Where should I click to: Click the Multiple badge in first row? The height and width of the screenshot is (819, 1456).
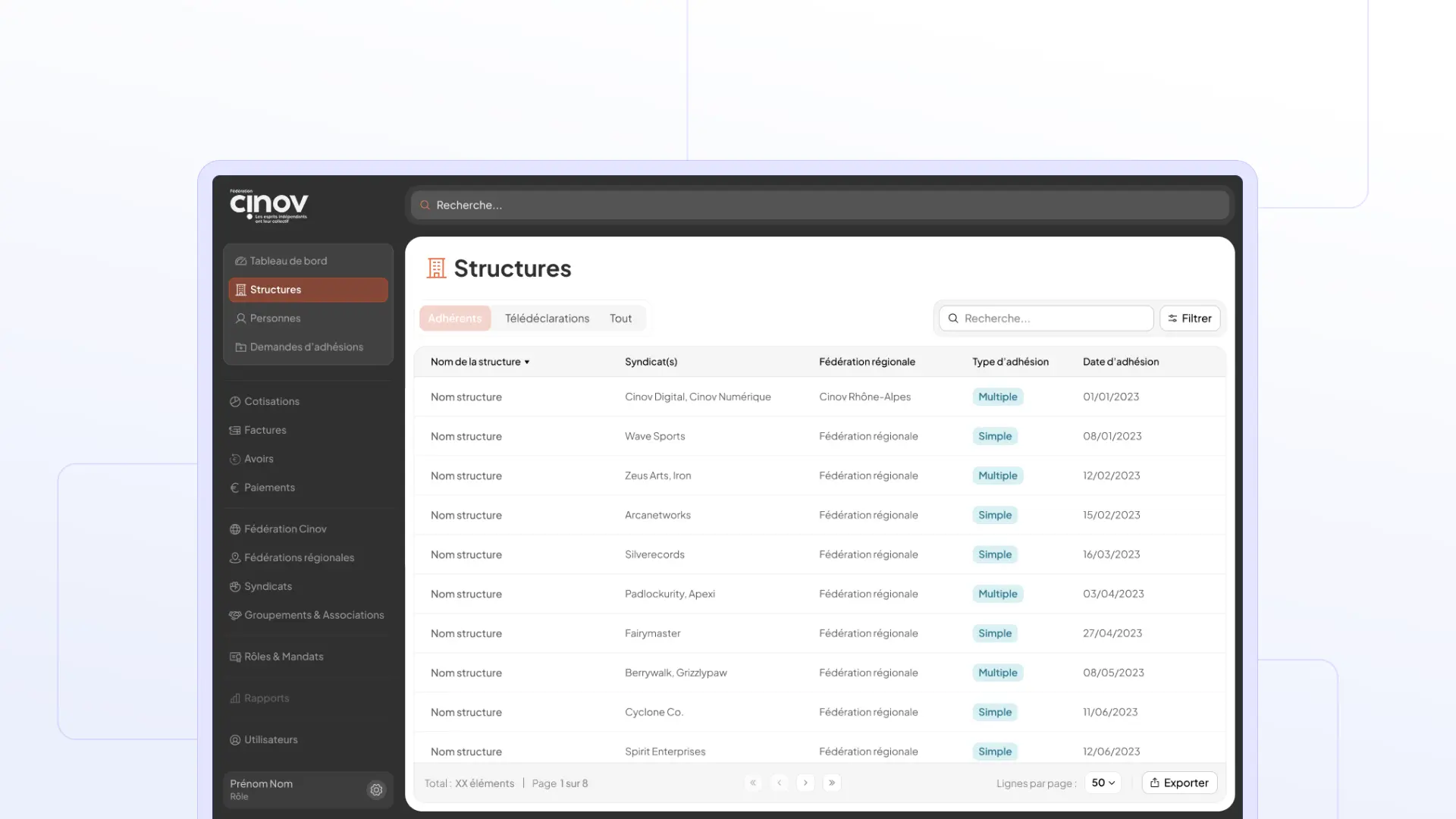[997, 397]
